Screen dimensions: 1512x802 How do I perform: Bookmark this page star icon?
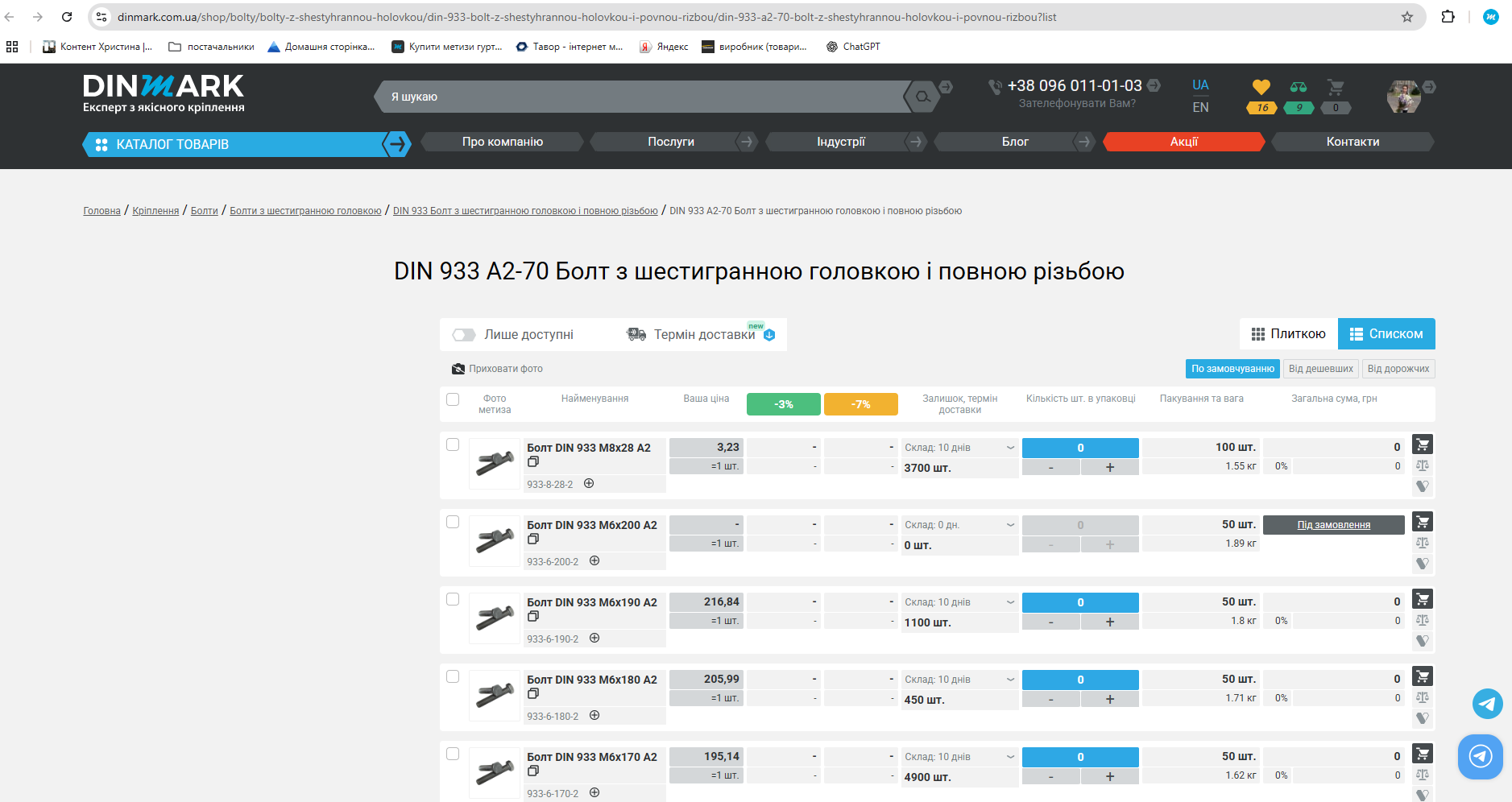pos(1407,17)
